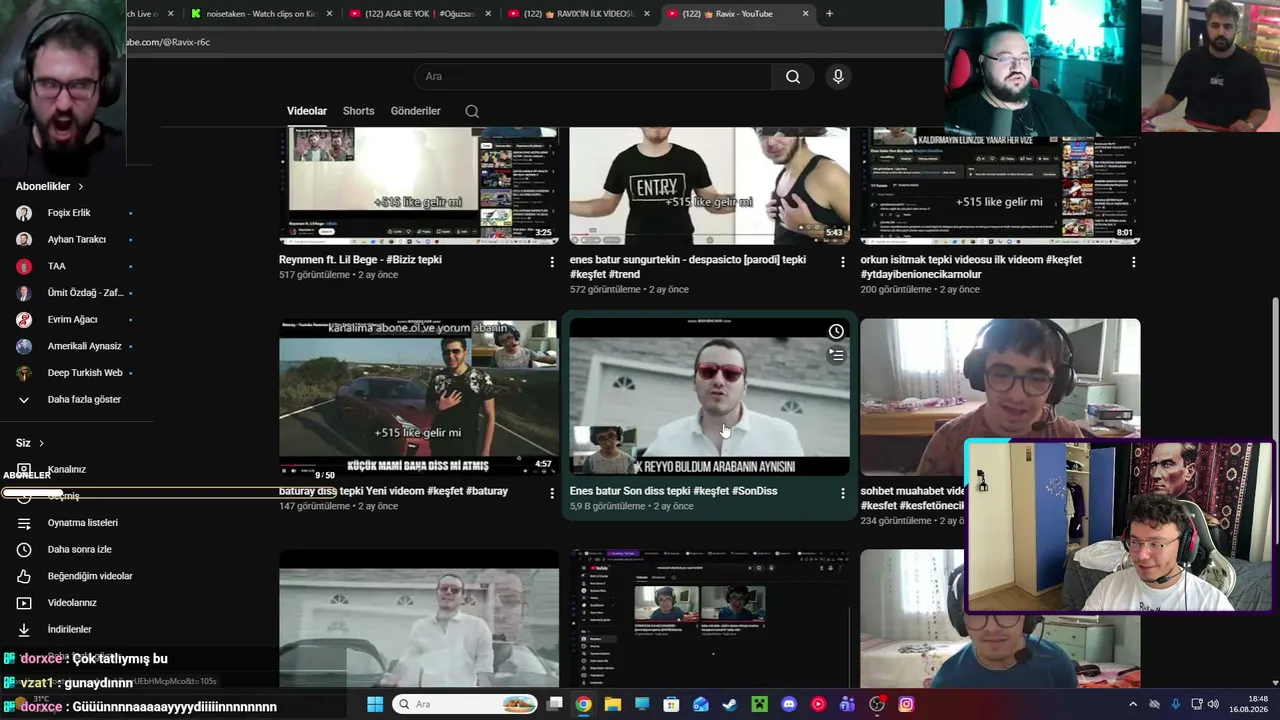Open File Explorer from taskbar
Image resolution: width=1280 pixels, height=720 pixels.
click(612, 704)
